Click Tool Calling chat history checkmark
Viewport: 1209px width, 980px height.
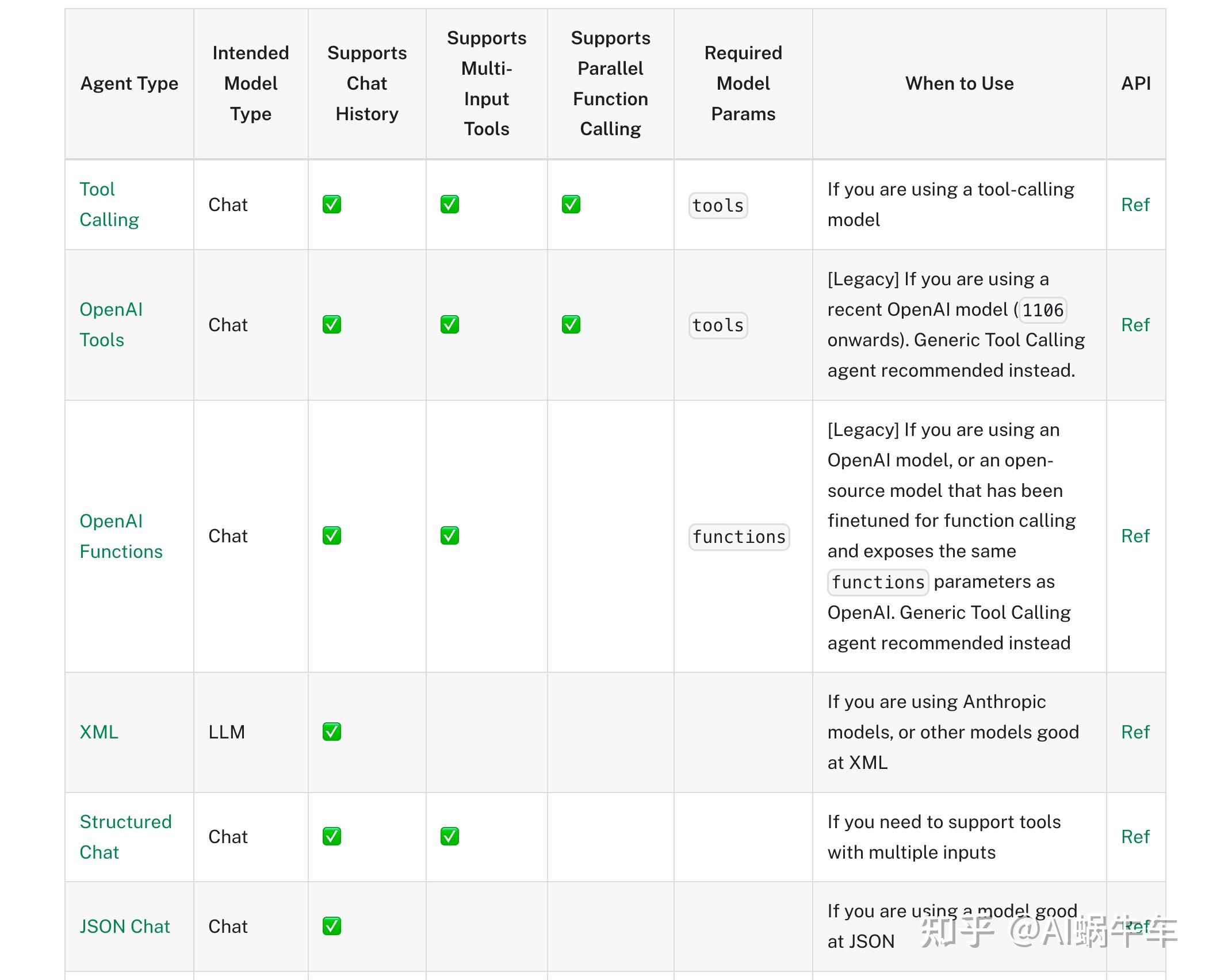point(332,205)
